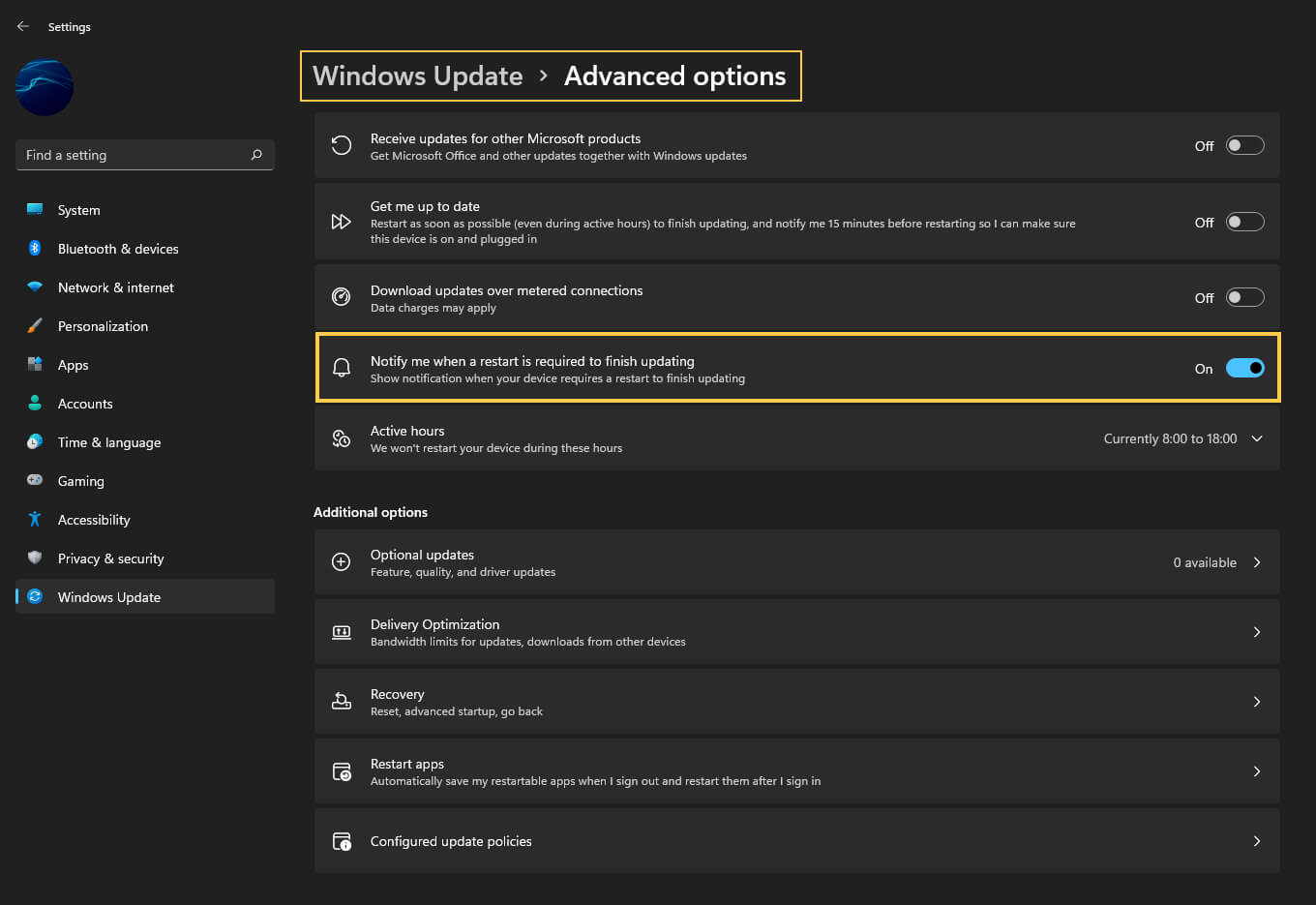Click the Additional options heading
The height and width of the screenshot is (905, 1316).
pos(371,512)
